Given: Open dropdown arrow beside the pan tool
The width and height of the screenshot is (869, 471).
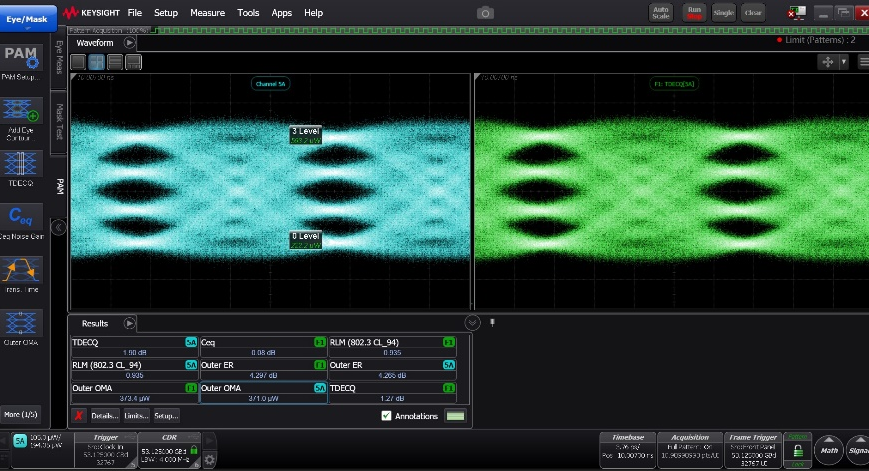Looking at the screenshot, I should pyautogui.click(x=844, y=62).
